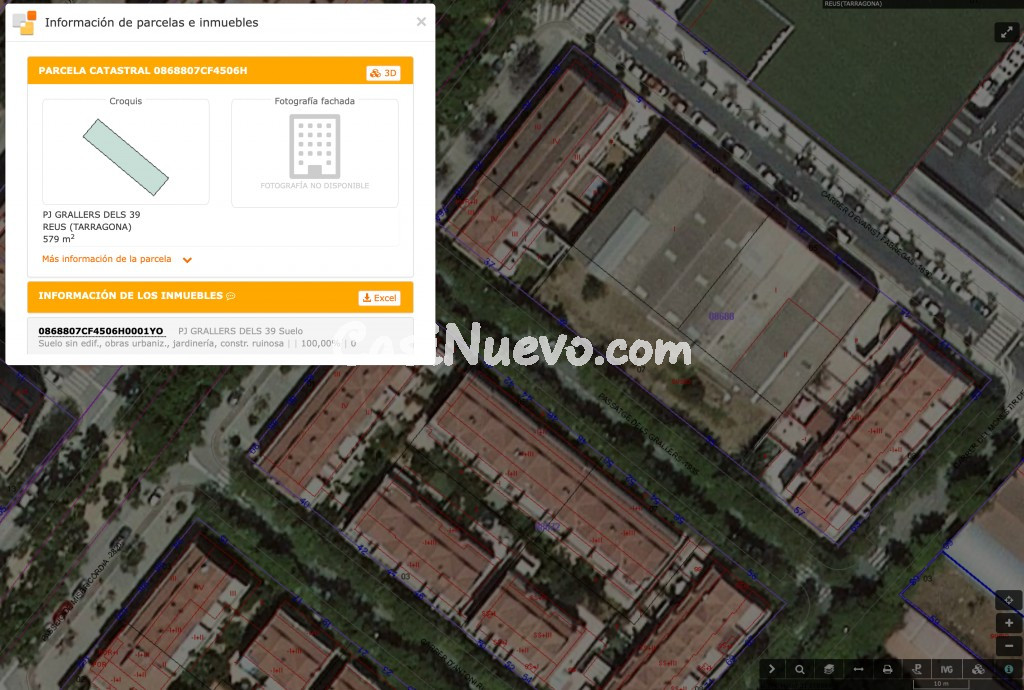The height and width of the screenshot is (690, 1024).
Task: Click the Croquis sketch of the parcel
Action: tap(126, 152)
